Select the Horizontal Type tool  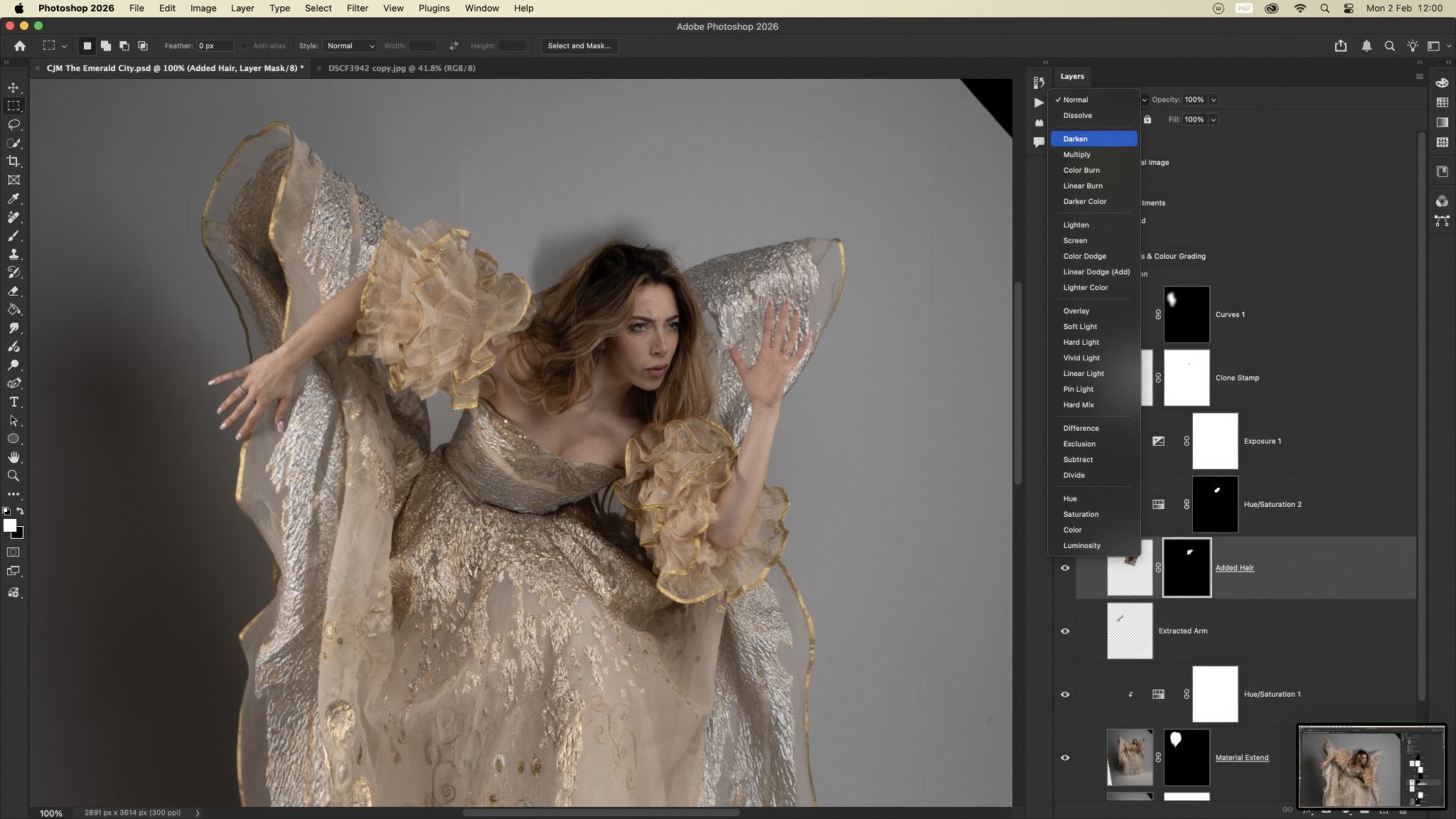[14, 402]
